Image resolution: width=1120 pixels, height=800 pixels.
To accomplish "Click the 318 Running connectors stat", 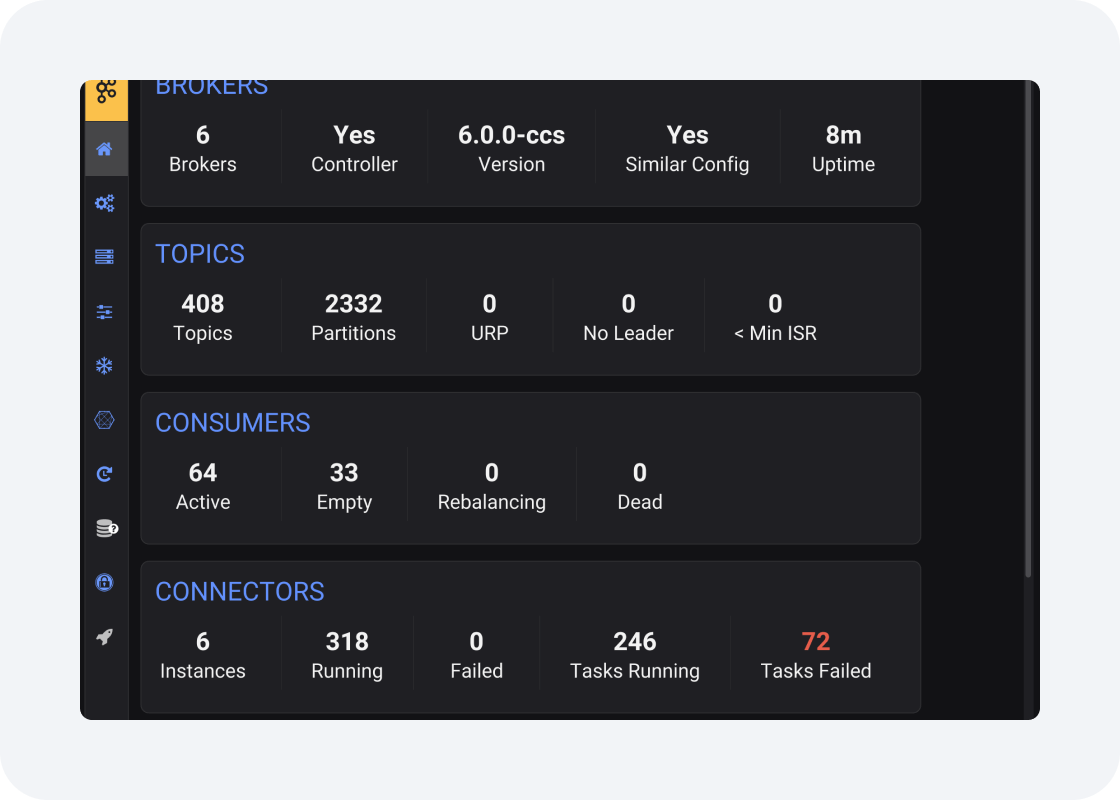I will tap(347, 655).
